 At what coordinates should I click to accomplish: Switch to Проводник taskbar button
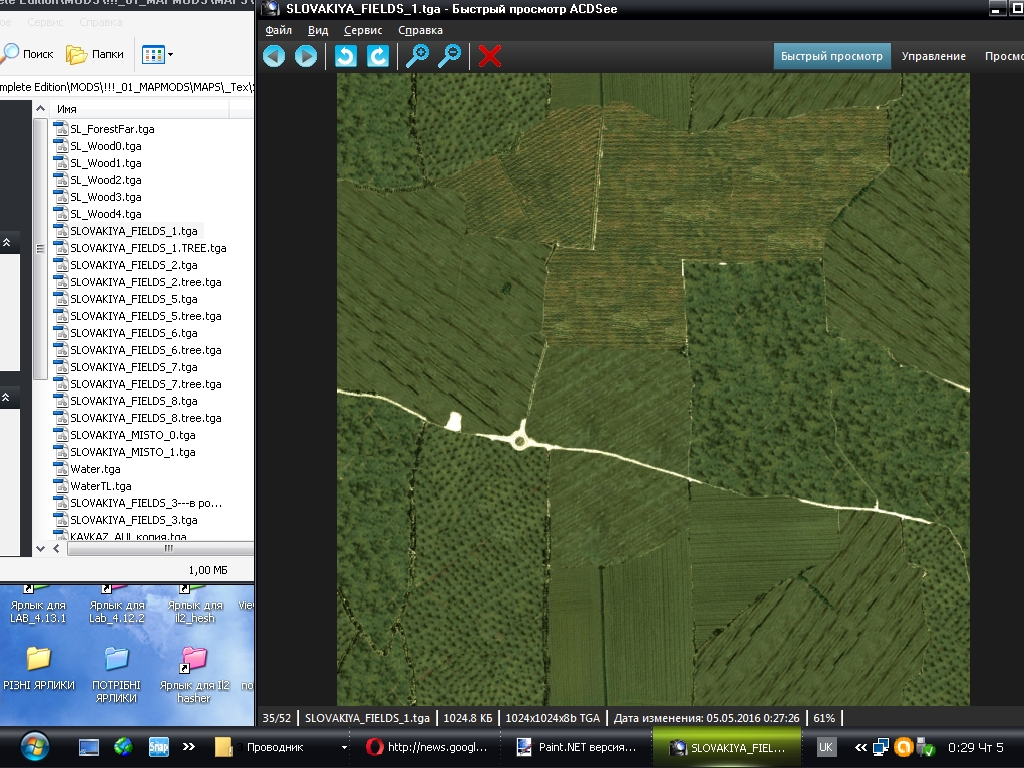pyautogui.click(x=281, y=747)
